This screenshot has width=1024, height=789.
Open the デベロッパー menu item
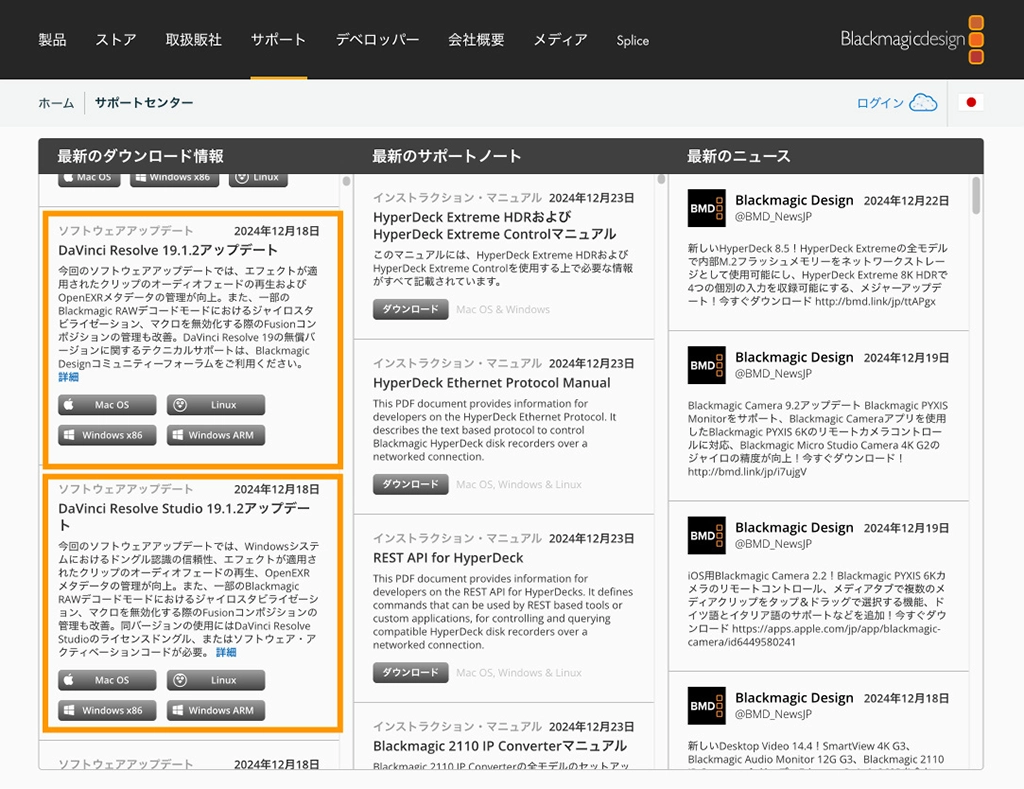pyautogui.click(x=377, y=40)
